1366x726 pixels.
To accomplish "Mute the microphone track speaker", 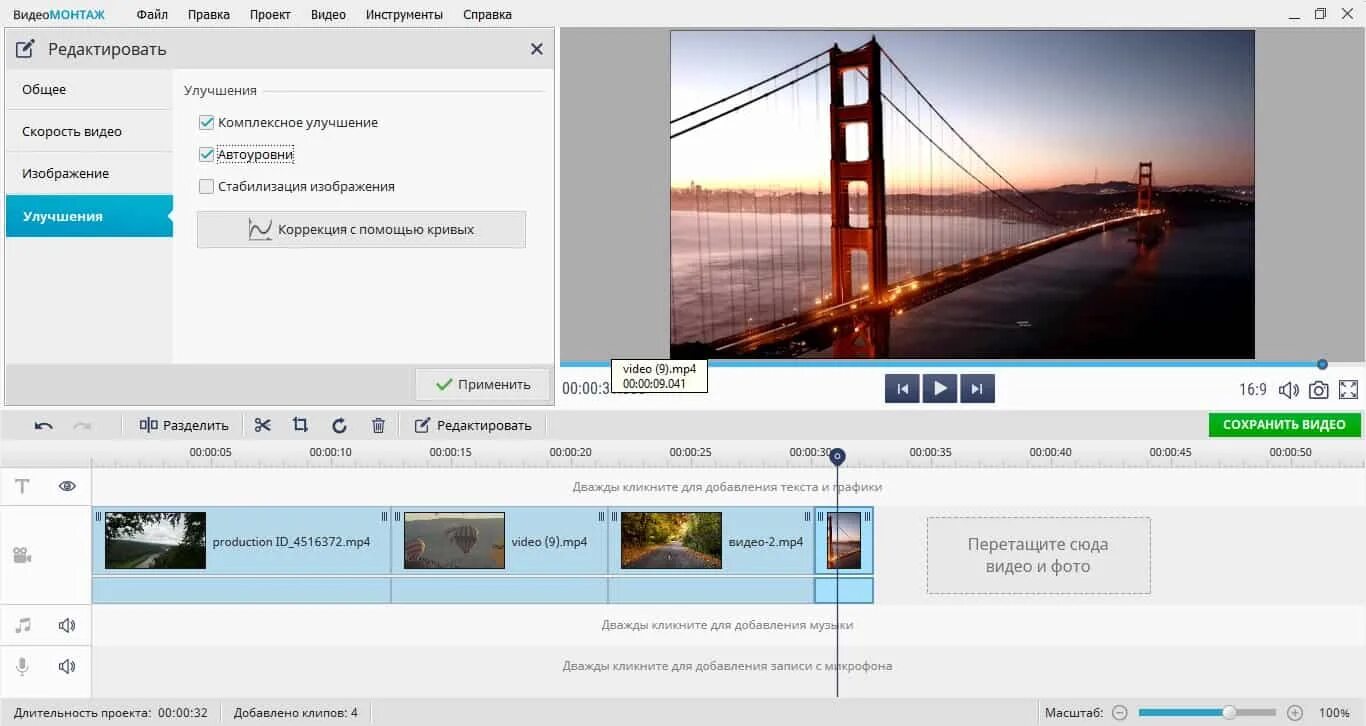I will [67, 666].
